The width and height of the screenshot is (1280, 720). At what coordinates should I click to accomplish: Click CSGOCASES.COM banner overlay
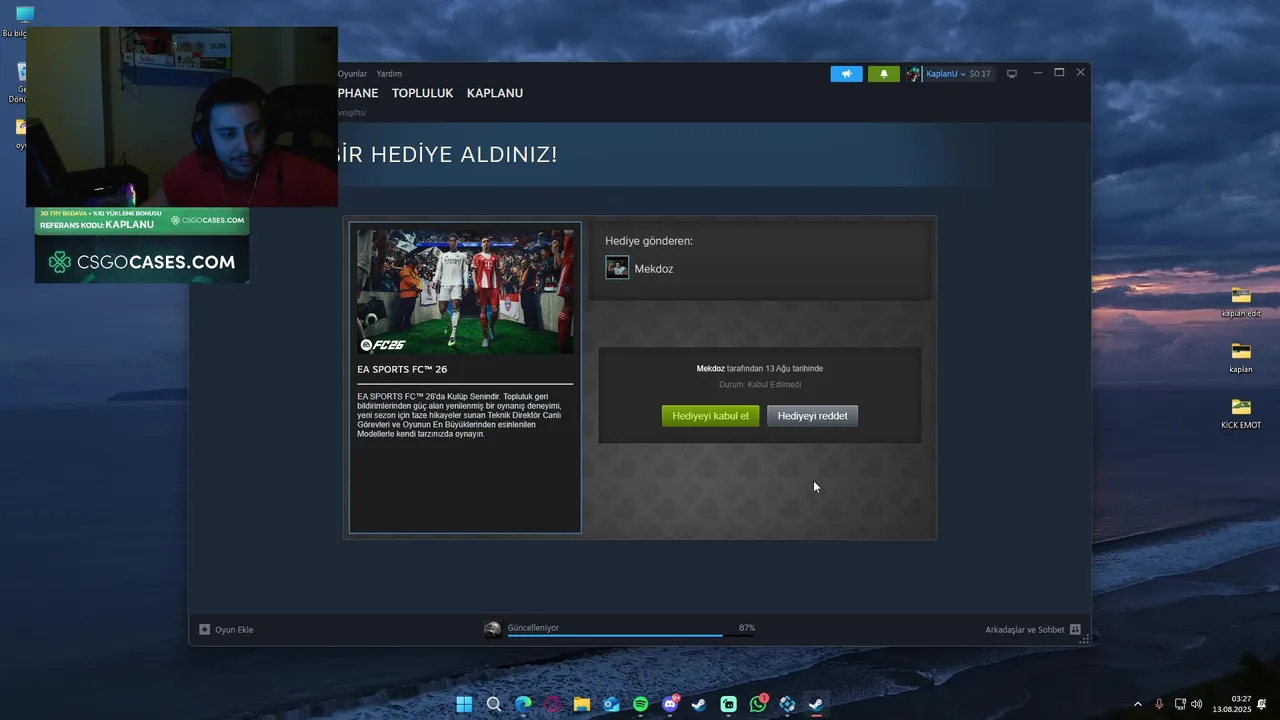click(142, 262)
